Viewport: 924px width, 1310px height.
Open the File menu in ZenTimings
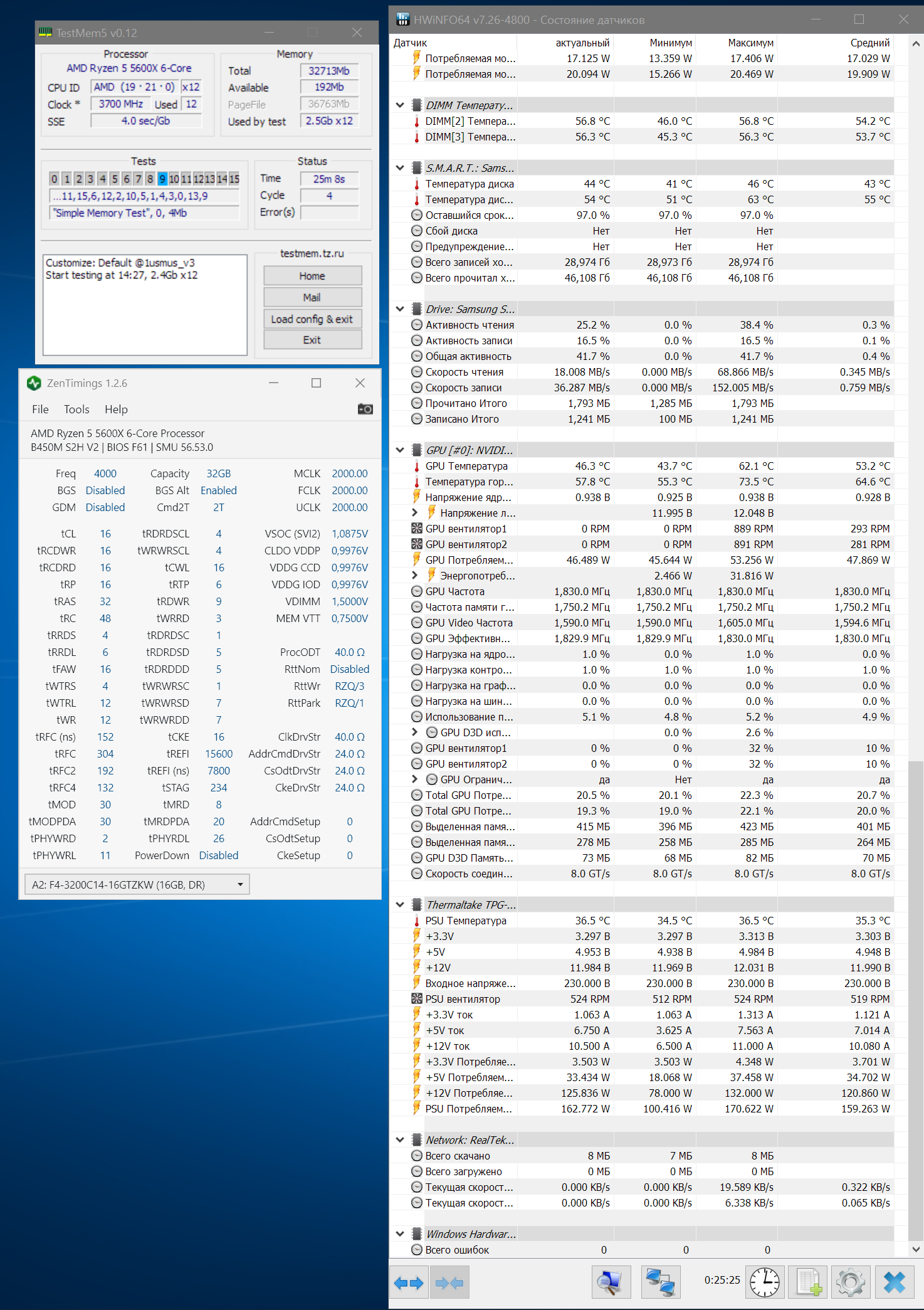point(40,409)
